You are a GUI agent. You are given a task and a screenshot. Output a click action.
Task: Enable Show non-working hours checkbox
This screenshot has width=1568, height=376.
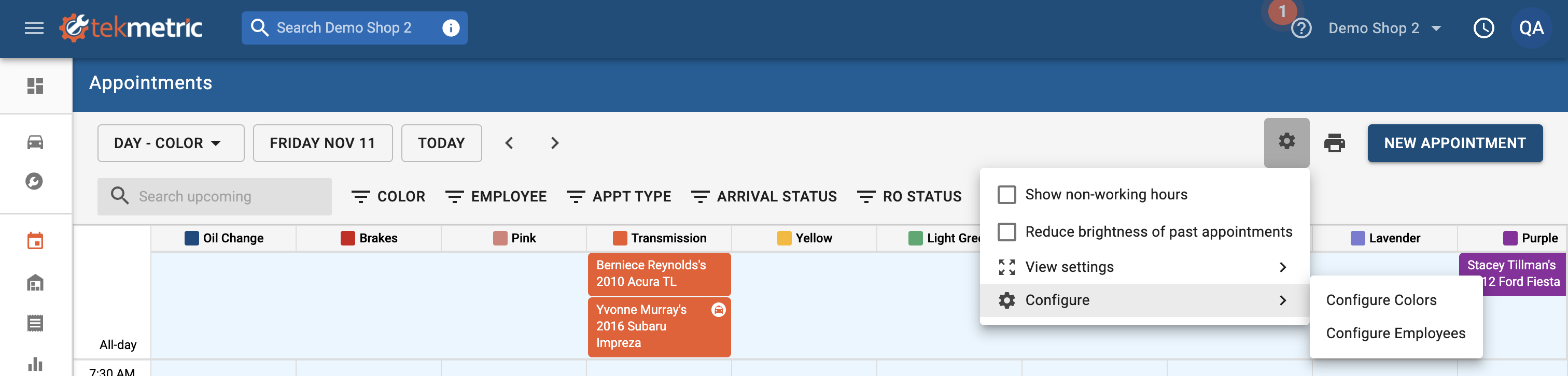(1007, 195)
